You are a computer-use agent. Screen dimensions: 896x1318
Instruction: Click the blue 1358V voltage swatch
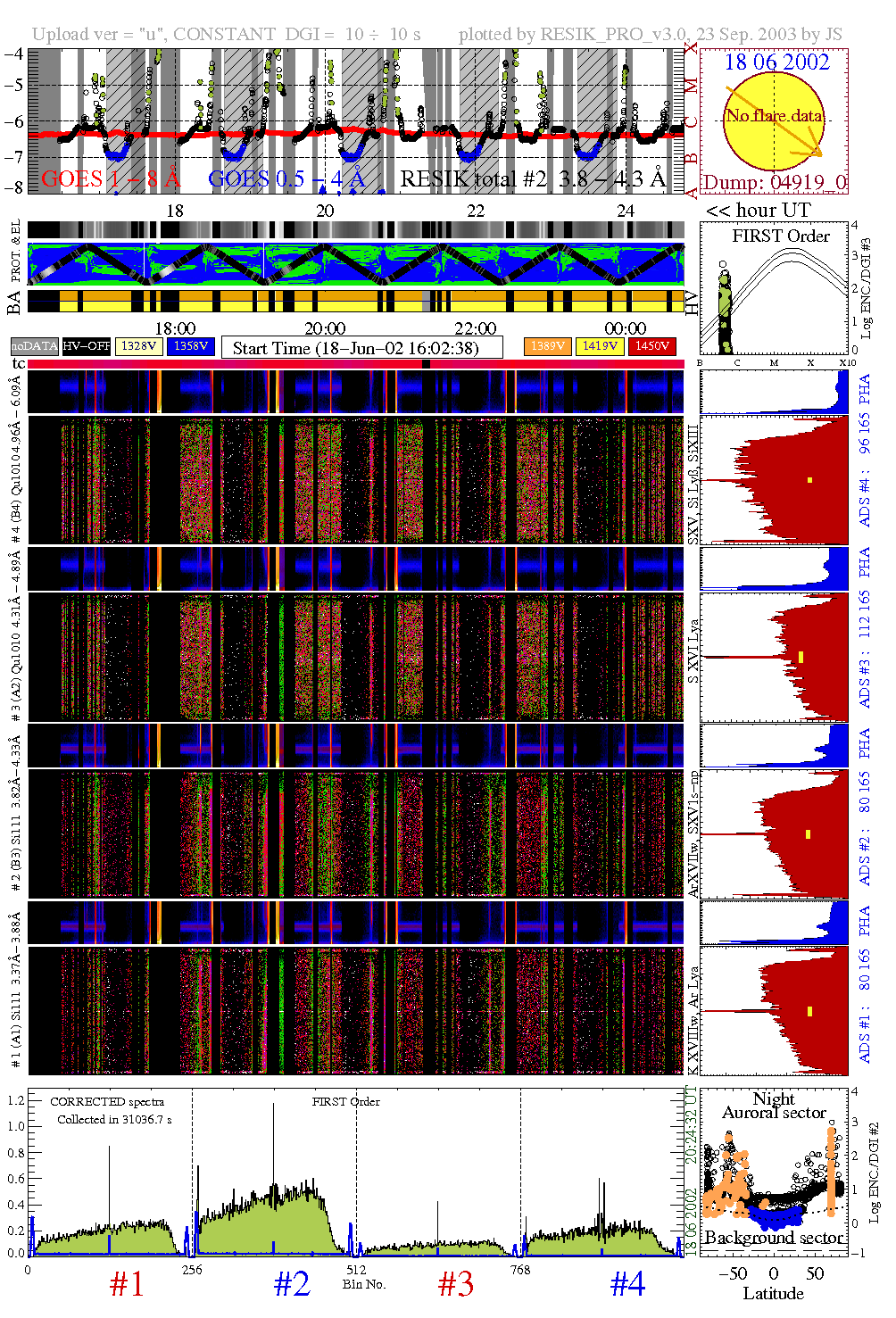click(x=191, y=346)
